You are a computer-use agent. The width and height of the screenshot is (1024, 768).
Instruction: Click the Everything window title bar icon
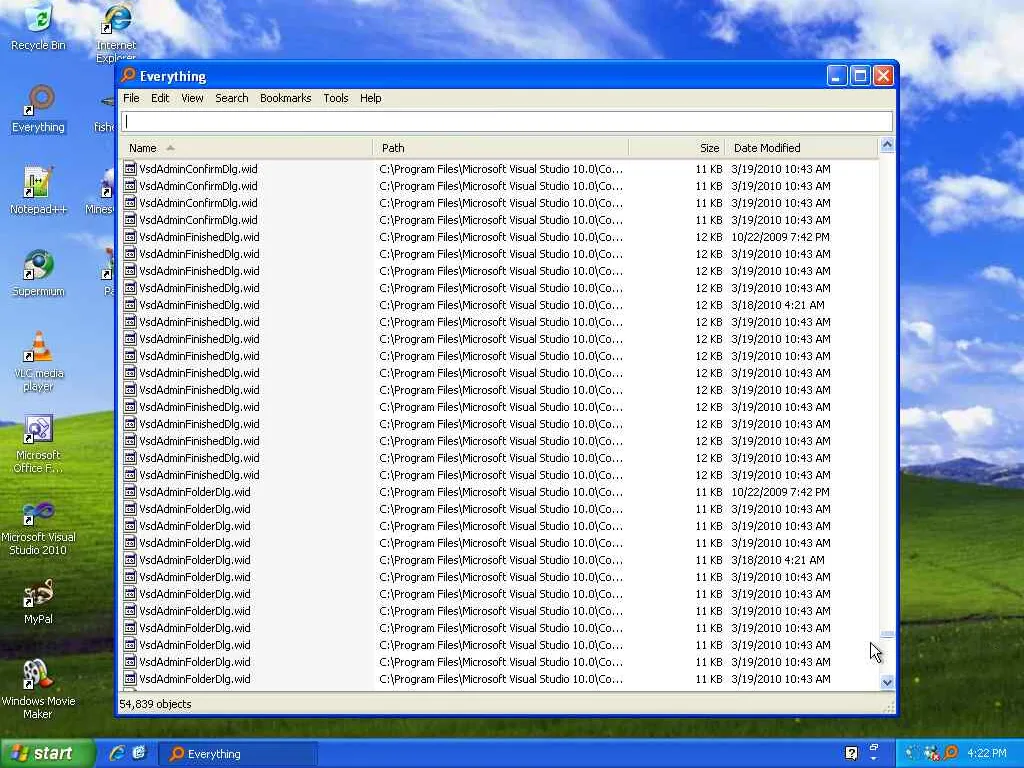click(129, 76)
